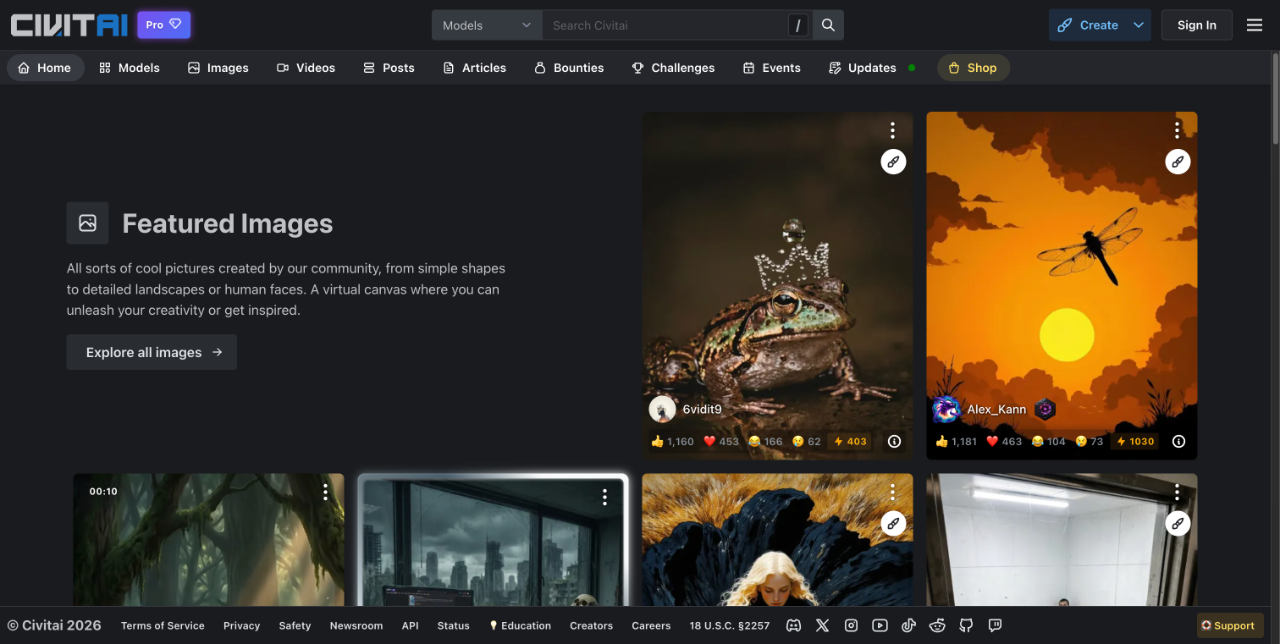This screenshot has height=644, width=1280.
Task: Open the Instagram icon in the footer
Action: 851,625
